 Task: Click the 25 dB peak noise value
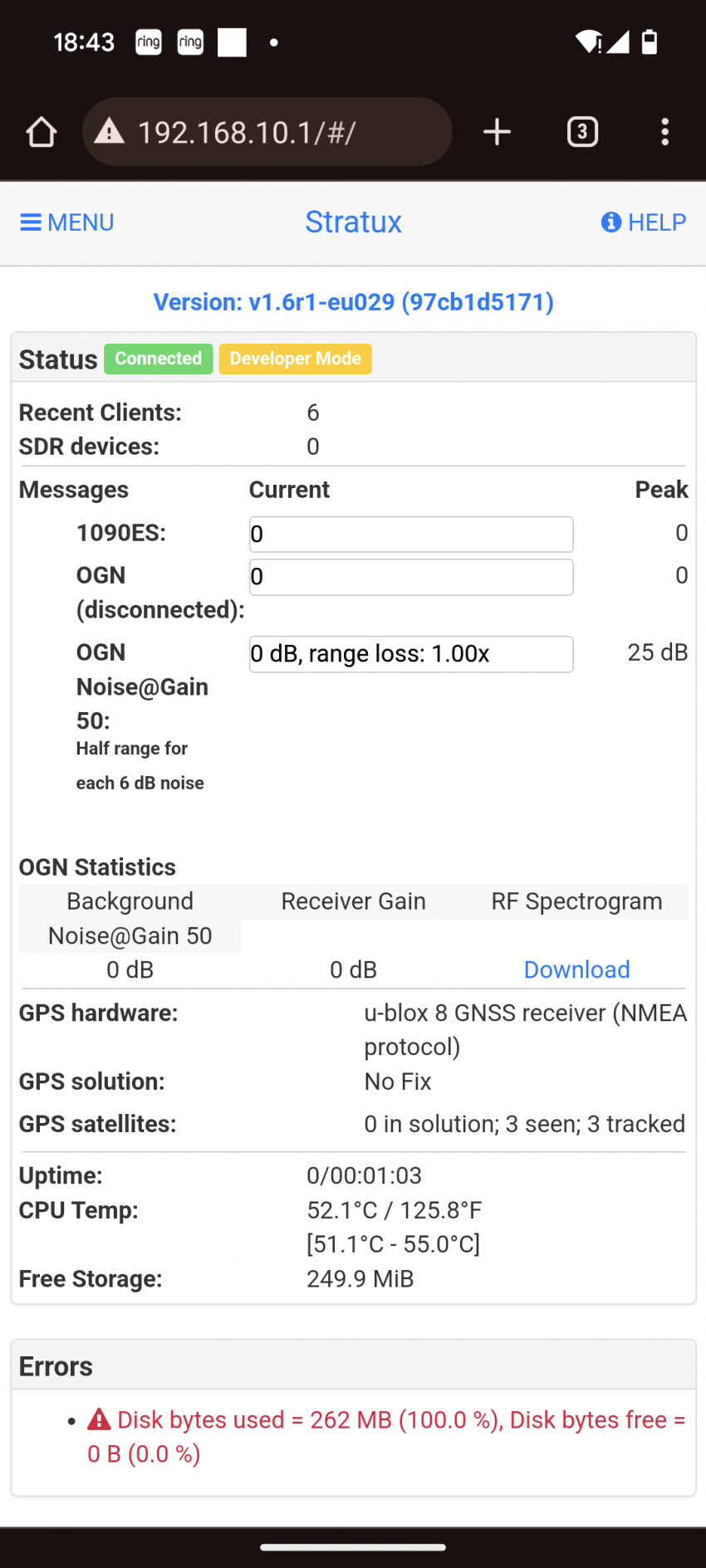[658, 652]
